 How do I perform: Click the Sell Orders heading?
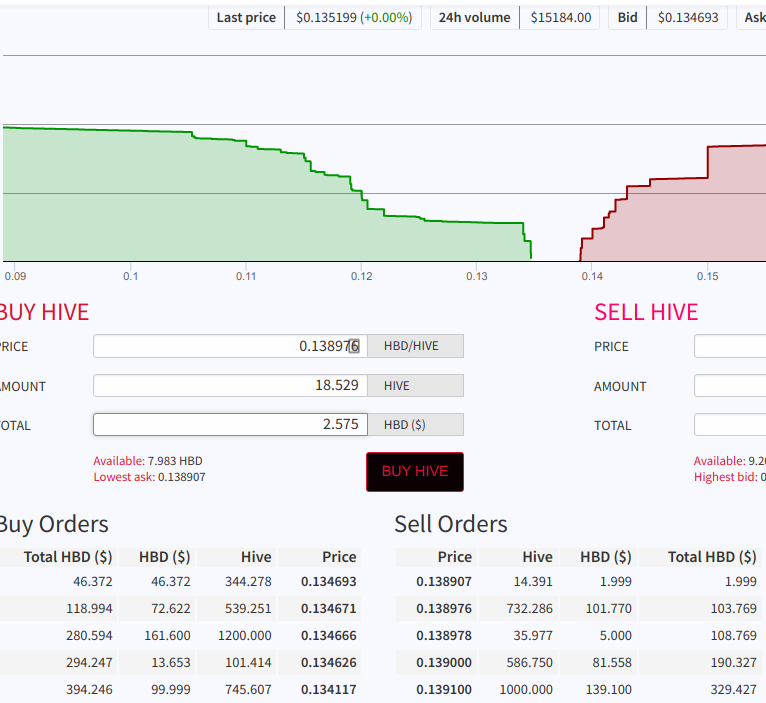pos(451,524)
